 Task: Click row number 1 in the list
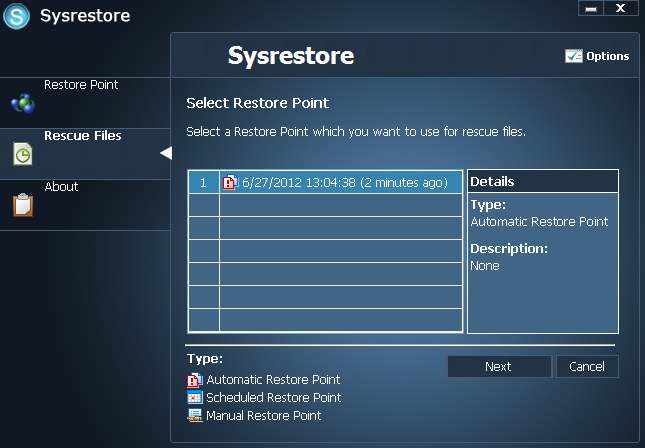[203, 182]
